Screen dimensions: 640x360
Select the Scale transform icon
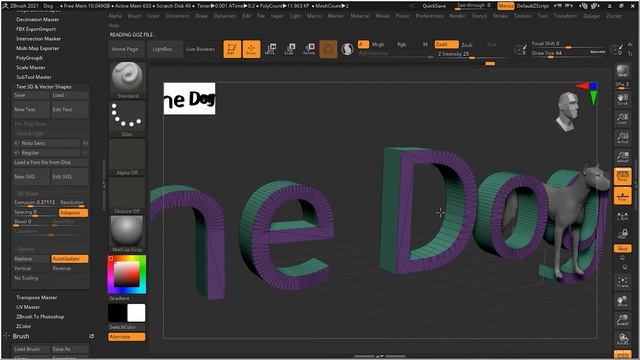(x=289, y=49)
